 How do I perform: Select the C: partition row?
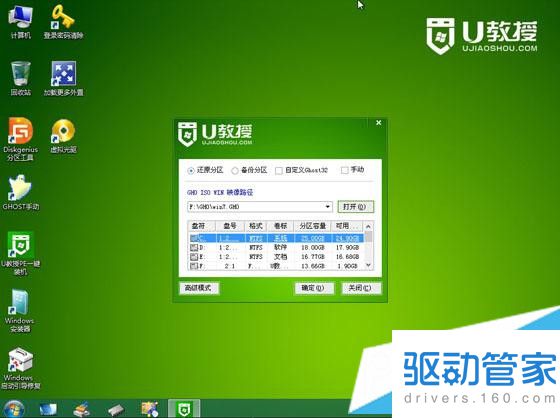[276, 238]
